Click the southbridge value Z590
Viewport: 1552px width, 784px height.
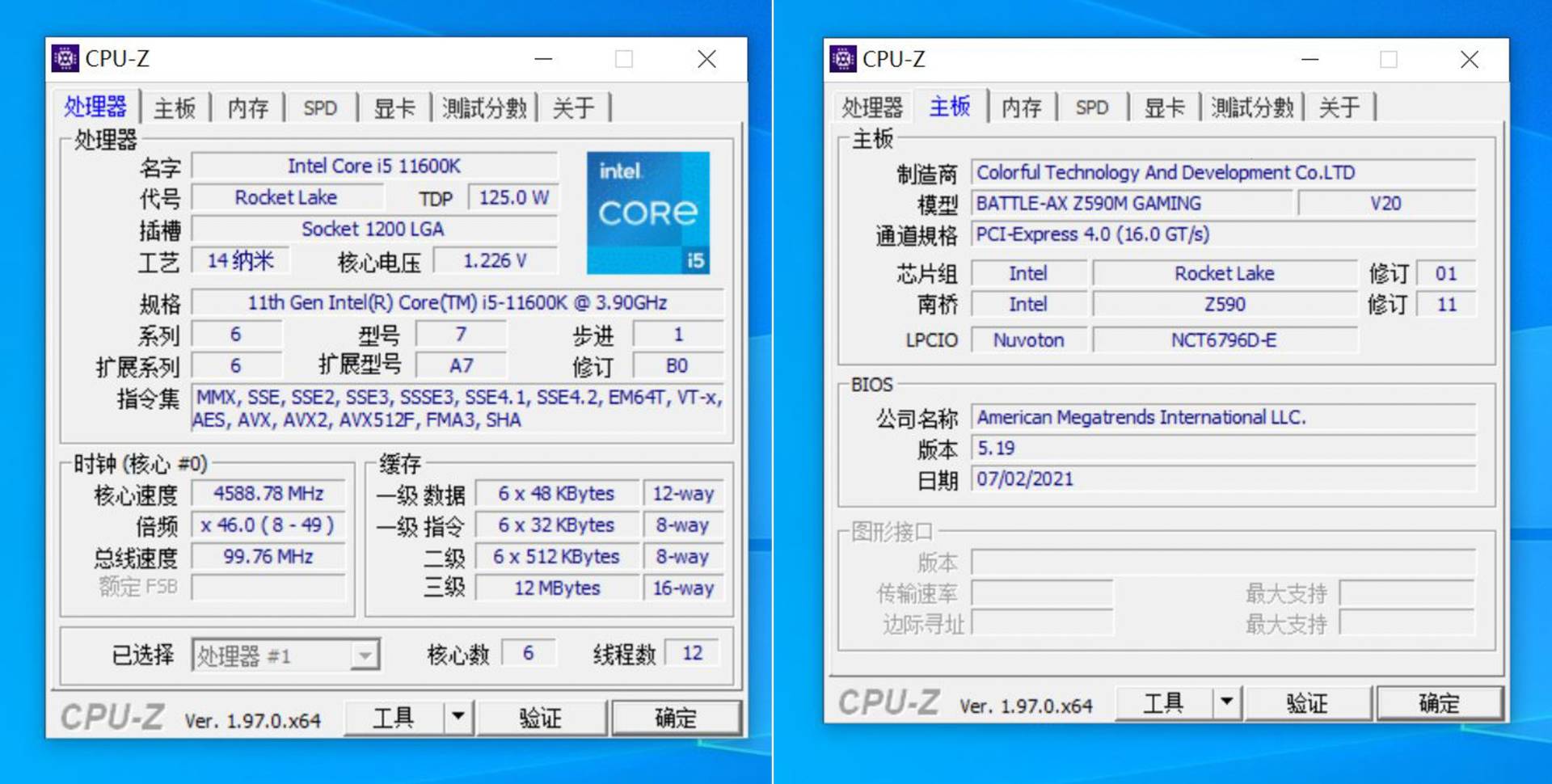click(x=1225, y=304)
